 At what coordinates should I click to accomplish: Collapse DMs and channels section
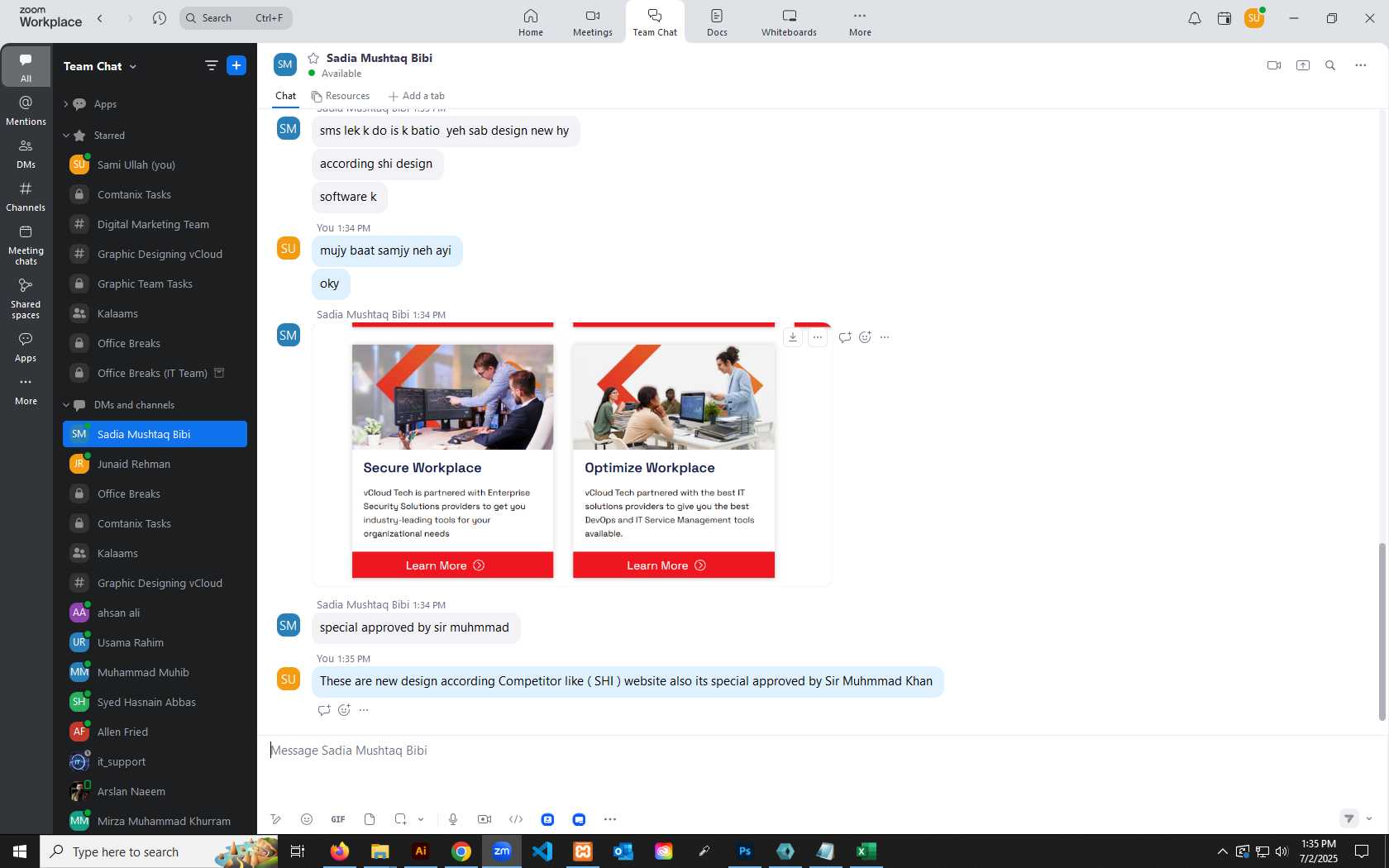[x=65, y=405]
